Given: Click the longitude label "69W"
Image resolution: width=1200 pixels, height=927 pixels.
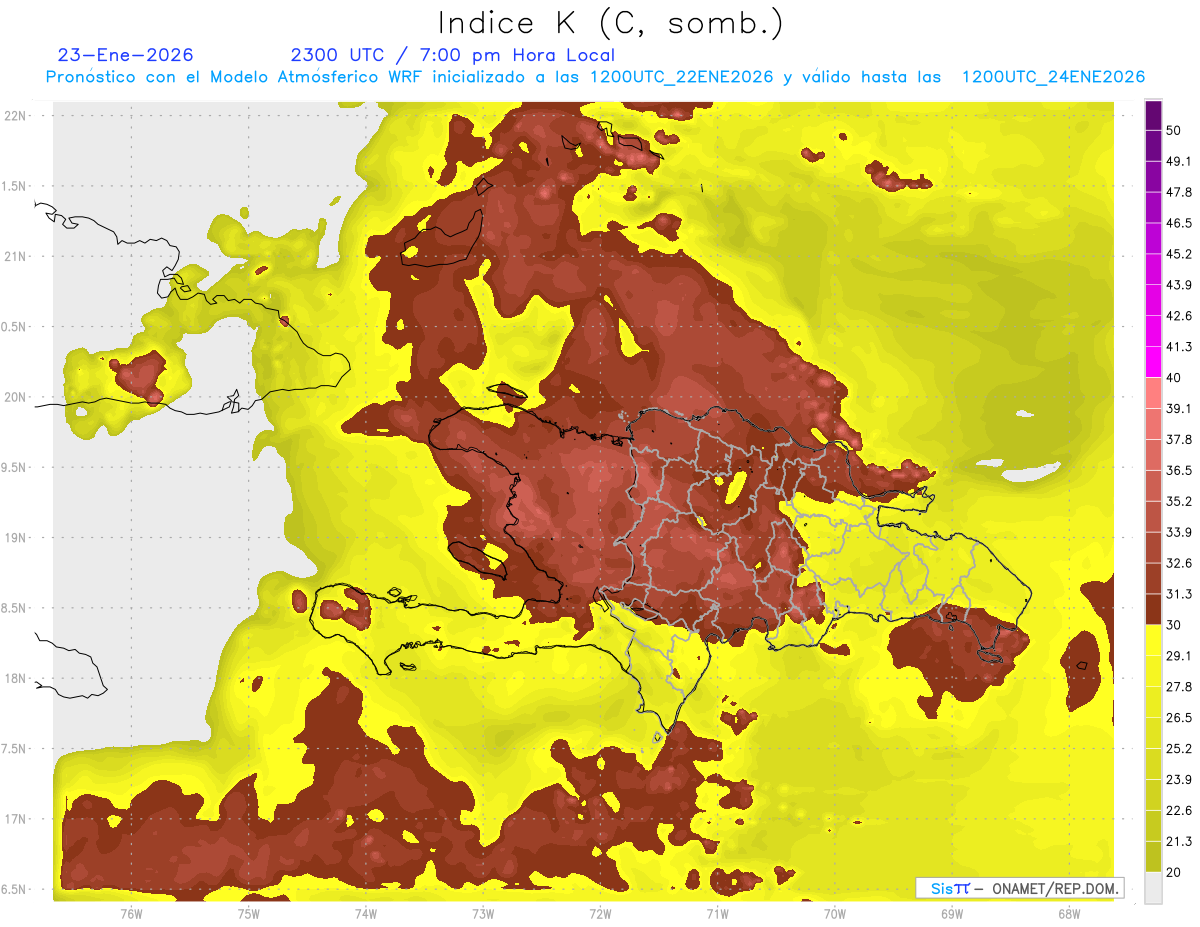Looking at the screenshot, I should [952, 914].
